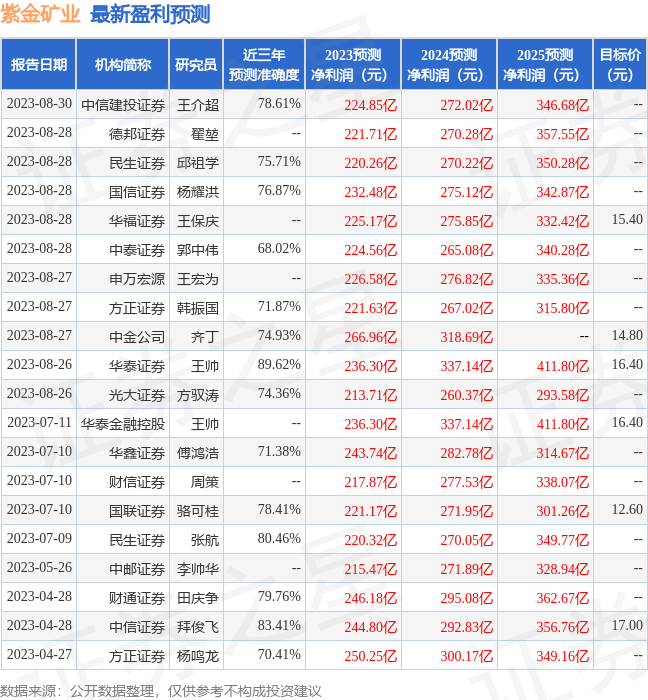Select the 报告日期 column header
The image size is (648, 700).
[39, 64]
